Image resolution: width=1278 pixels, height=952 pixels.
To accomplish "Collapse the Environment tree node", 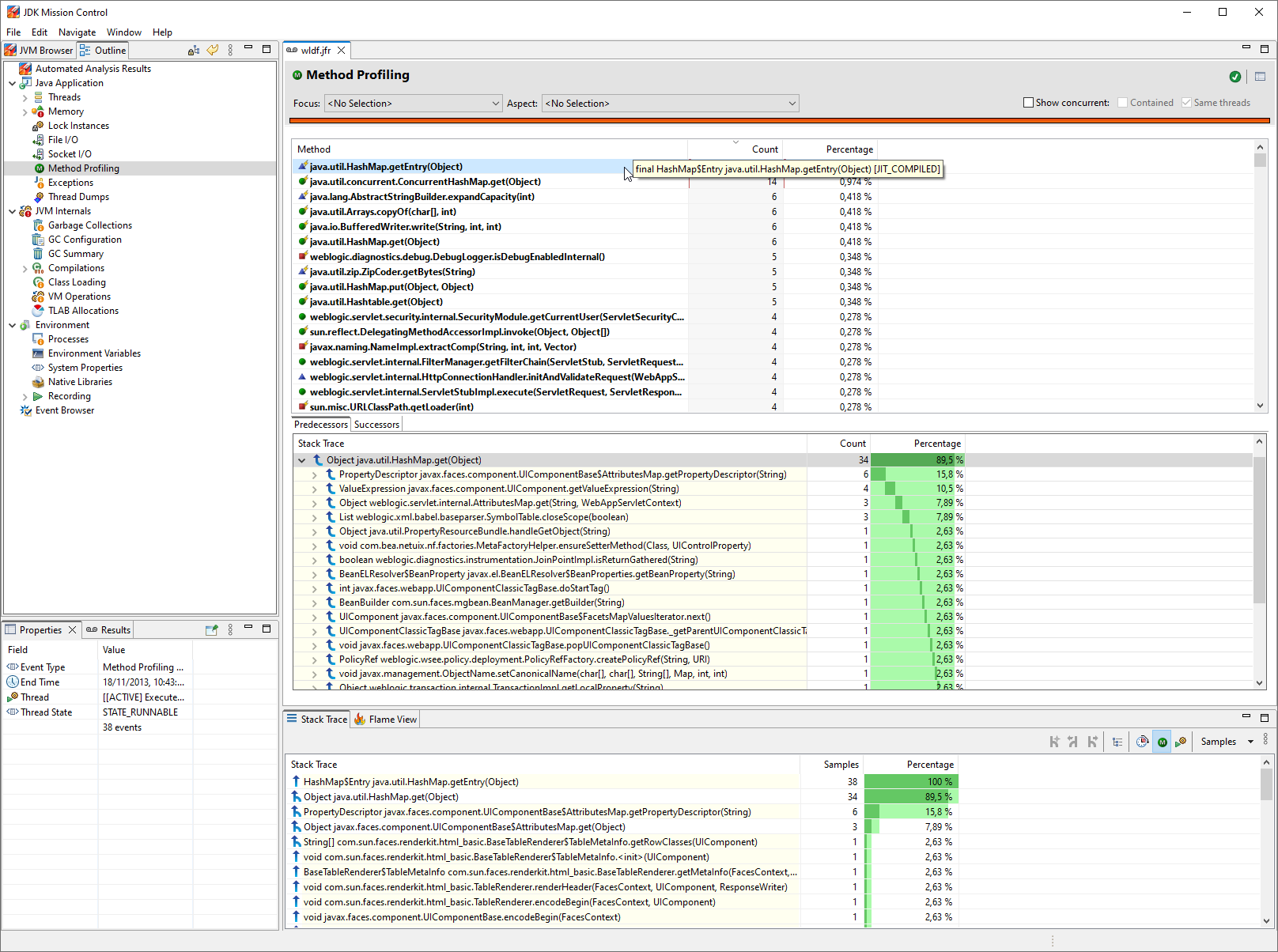I will click(13, 325).
